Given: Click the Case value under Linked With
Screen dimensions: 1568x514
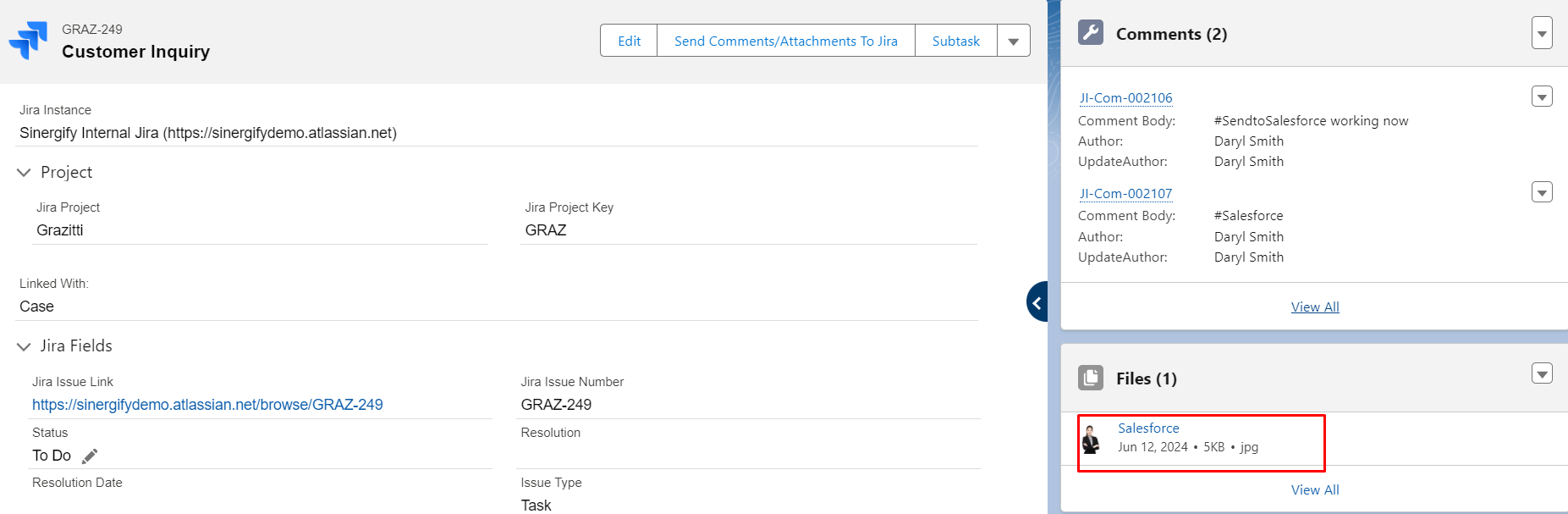Looking at the screenshot, I should click(x=36, y=307).
